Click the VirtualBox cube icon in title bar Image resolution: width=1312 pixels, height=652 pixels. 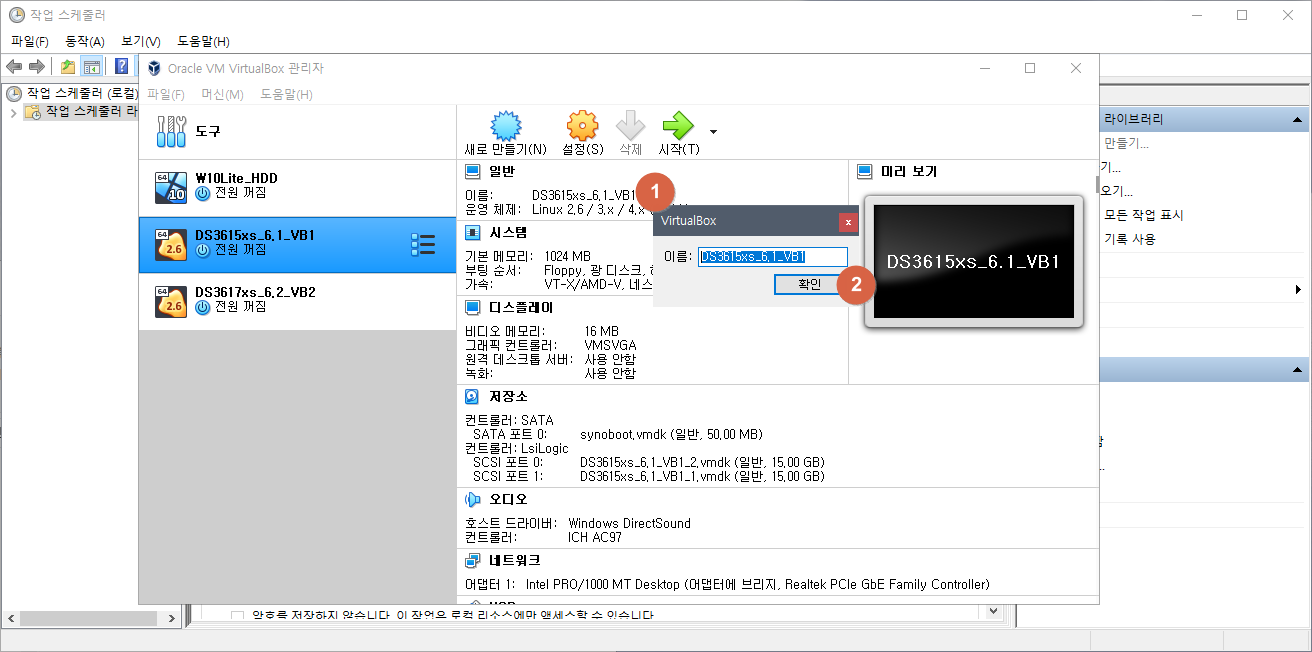(x=154, y=68)
